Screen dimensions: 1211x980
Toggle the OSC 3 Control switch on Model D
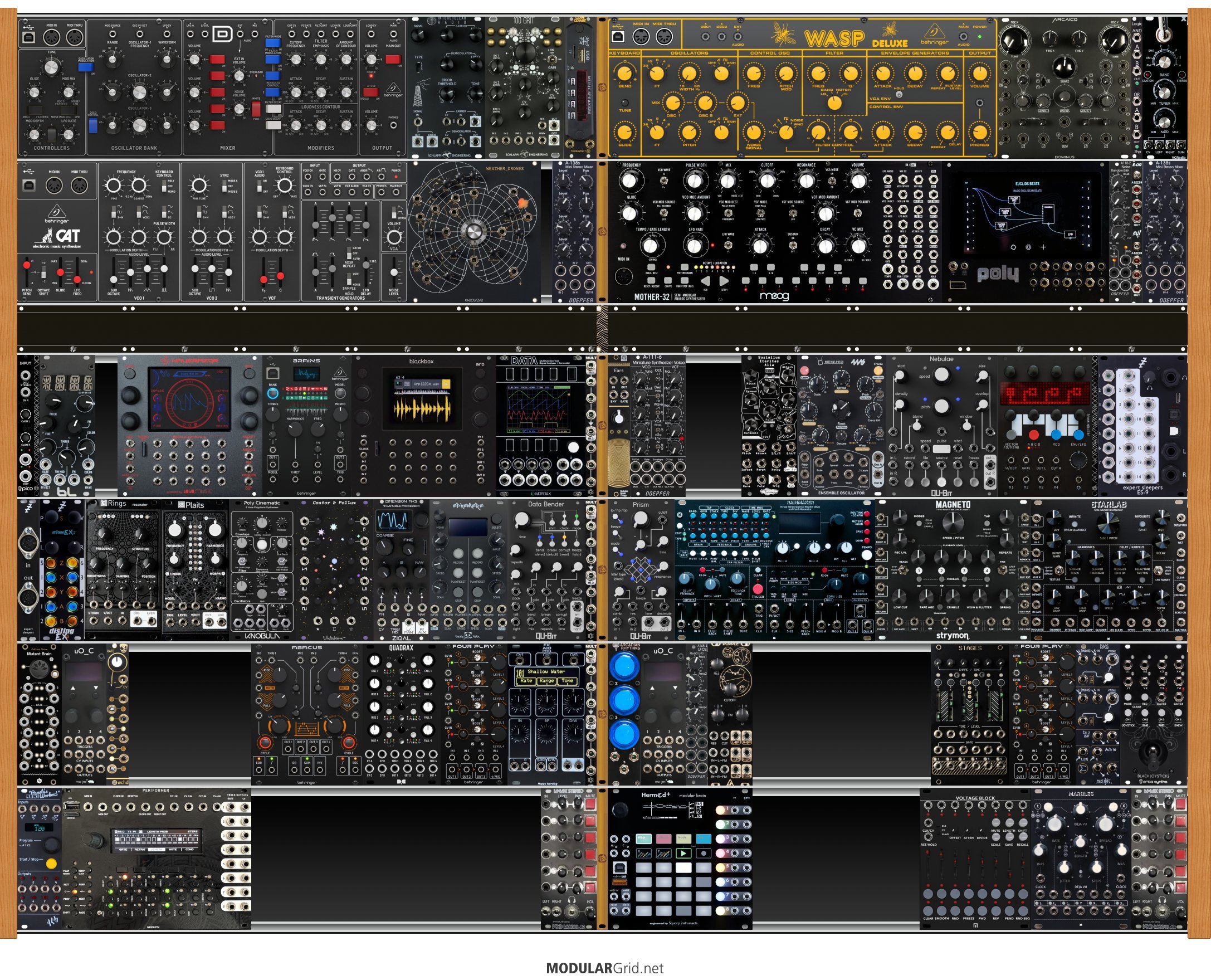tap(93, 125)
